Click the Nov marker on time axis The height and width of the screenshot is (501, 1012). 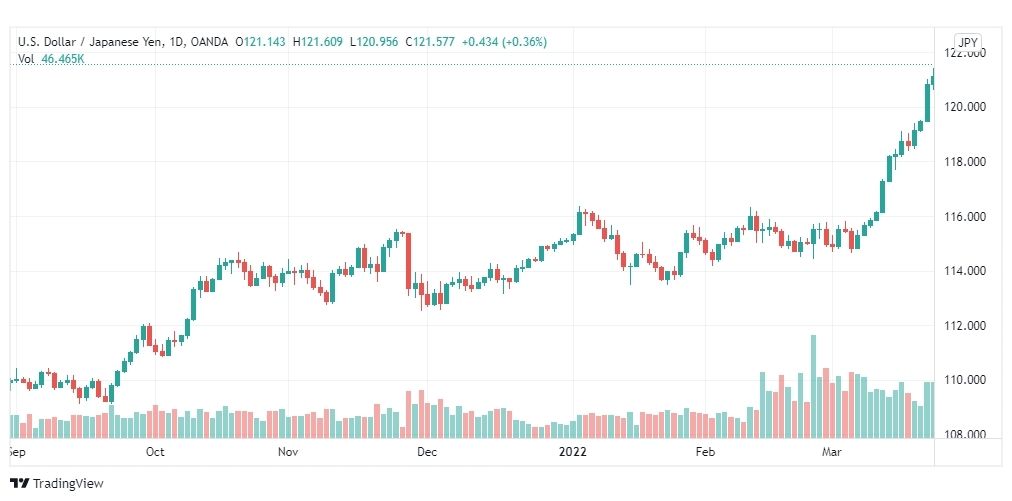point(288,452)
